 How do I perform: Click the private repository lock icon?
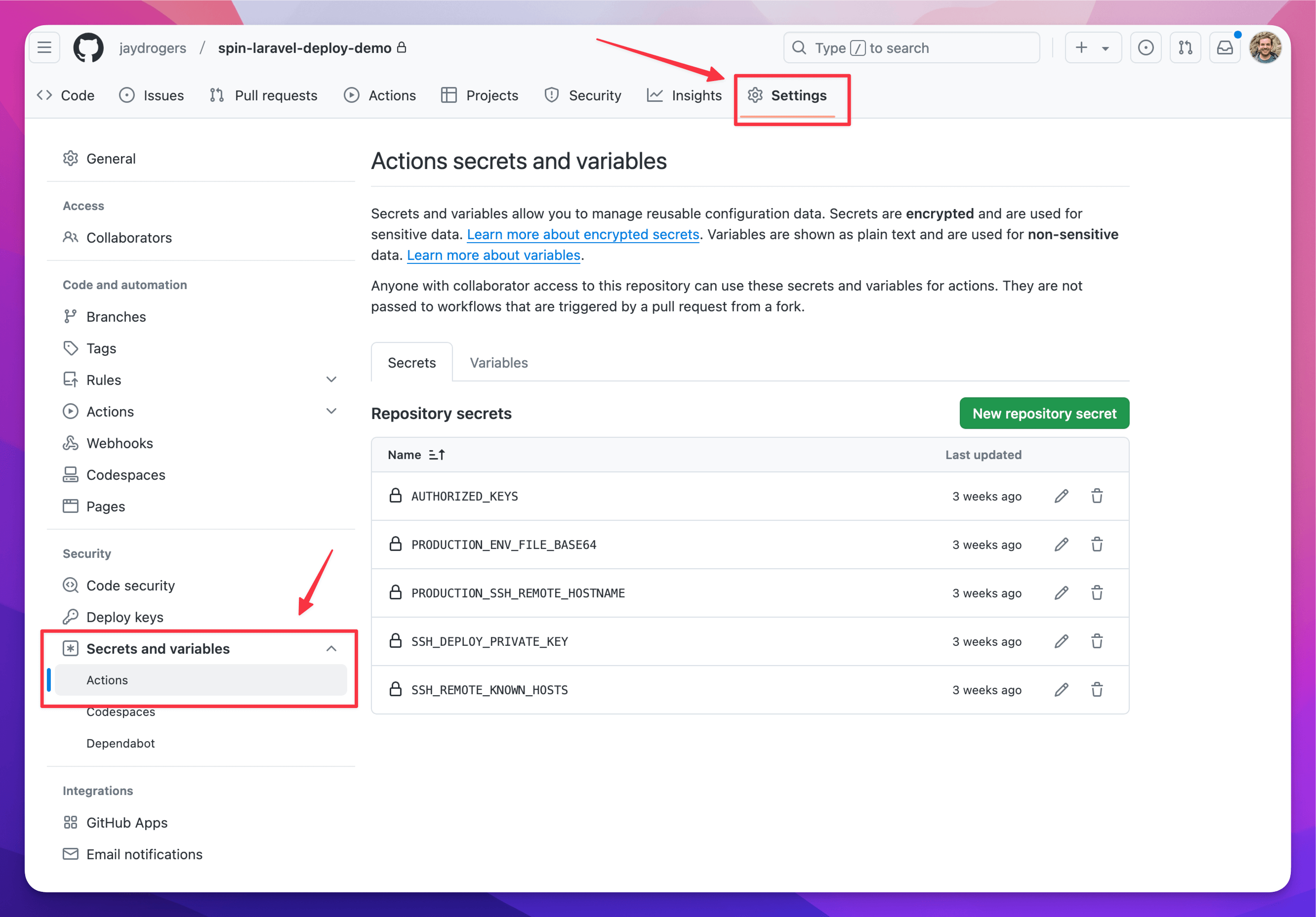click(x=402, y=47)
